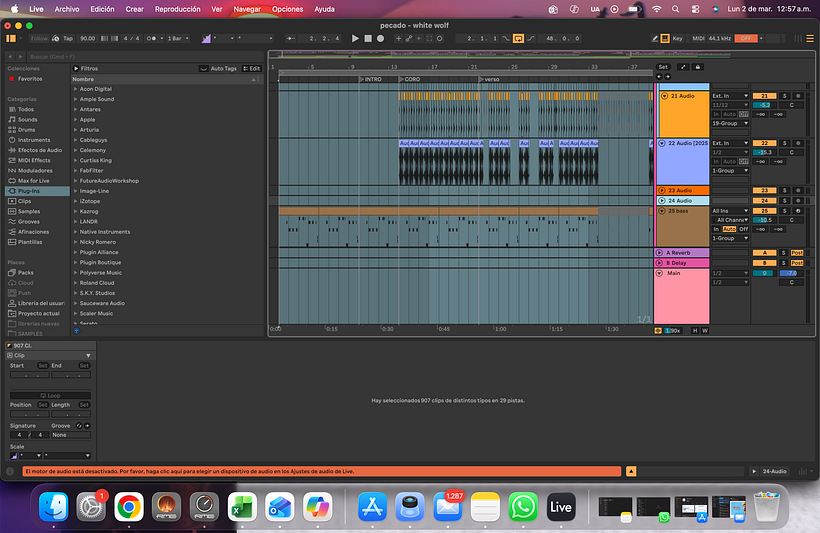The width and height of the screenshot is (820, 533).
Task: Set 25 bass monitoring to Off
Action: pyautogui.click(x=744, y=229)
